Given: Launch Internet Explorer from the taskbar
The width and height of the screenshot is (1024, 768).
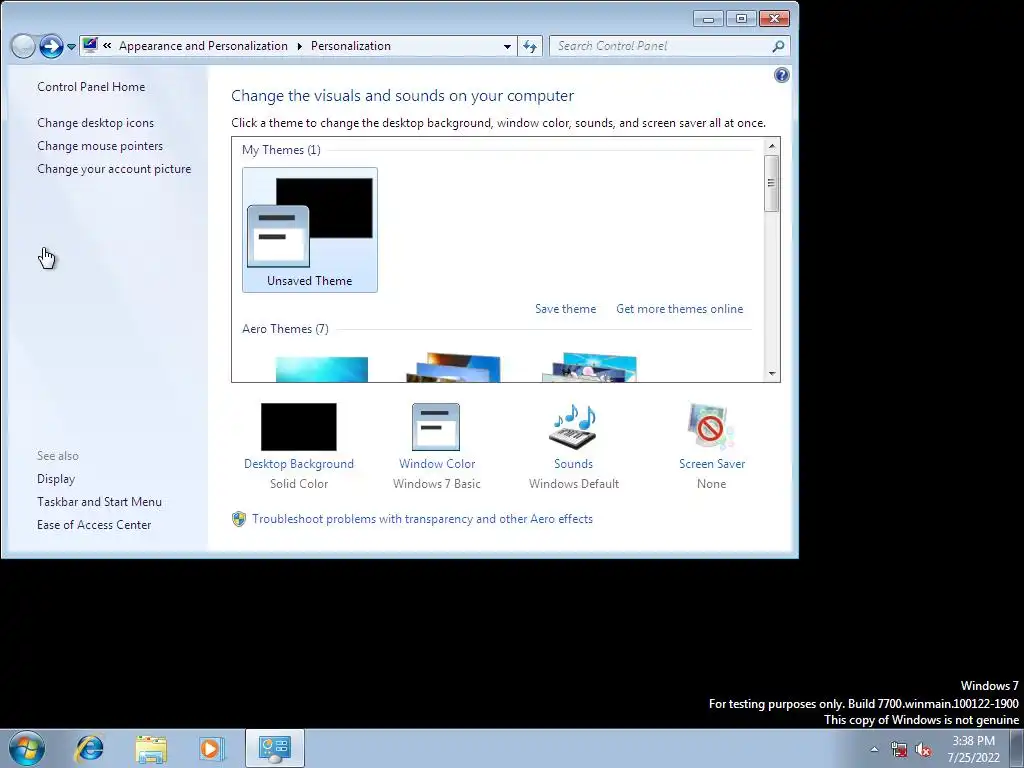Looking at the screenshot, I should click(89, 748).
